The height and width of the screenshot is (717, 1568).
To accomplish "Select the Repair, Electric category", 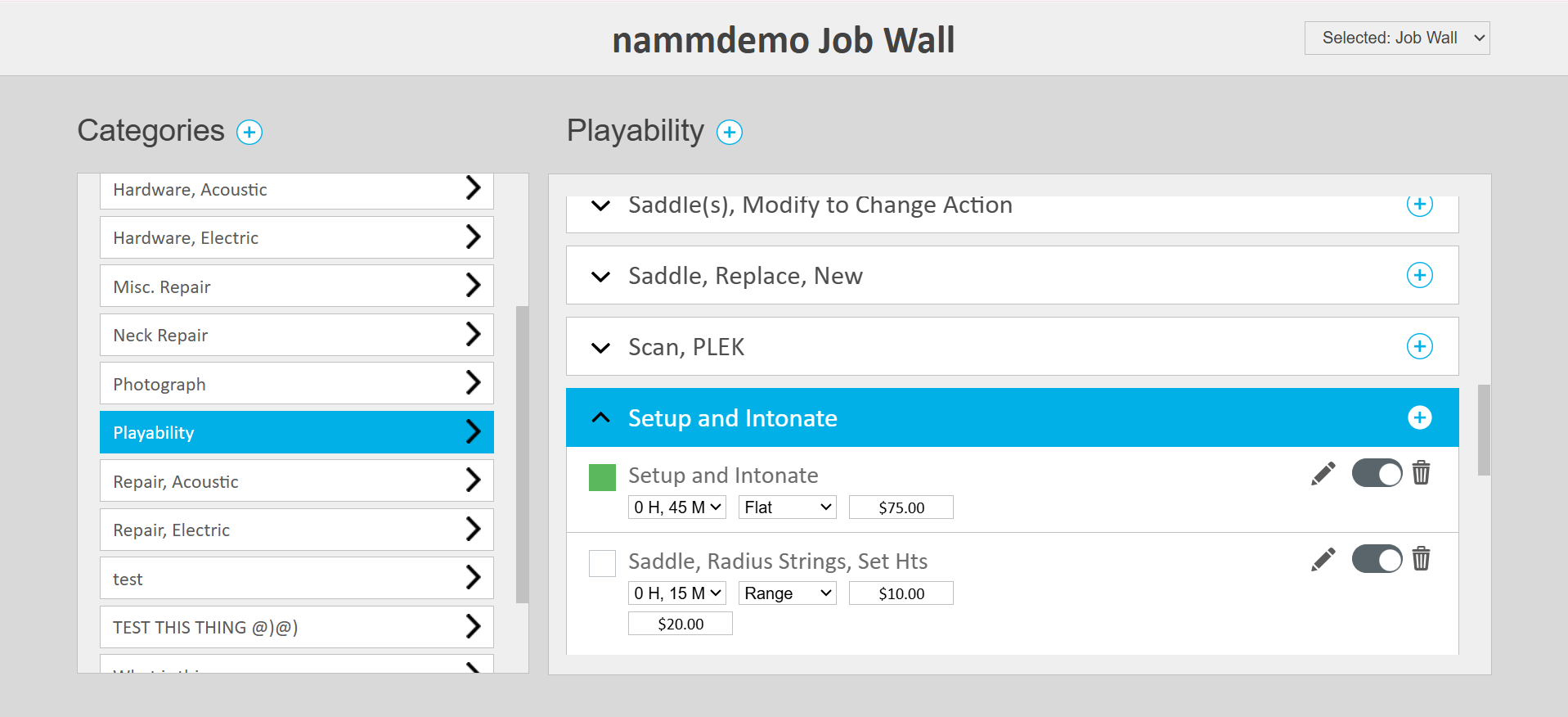I will 296,530.
